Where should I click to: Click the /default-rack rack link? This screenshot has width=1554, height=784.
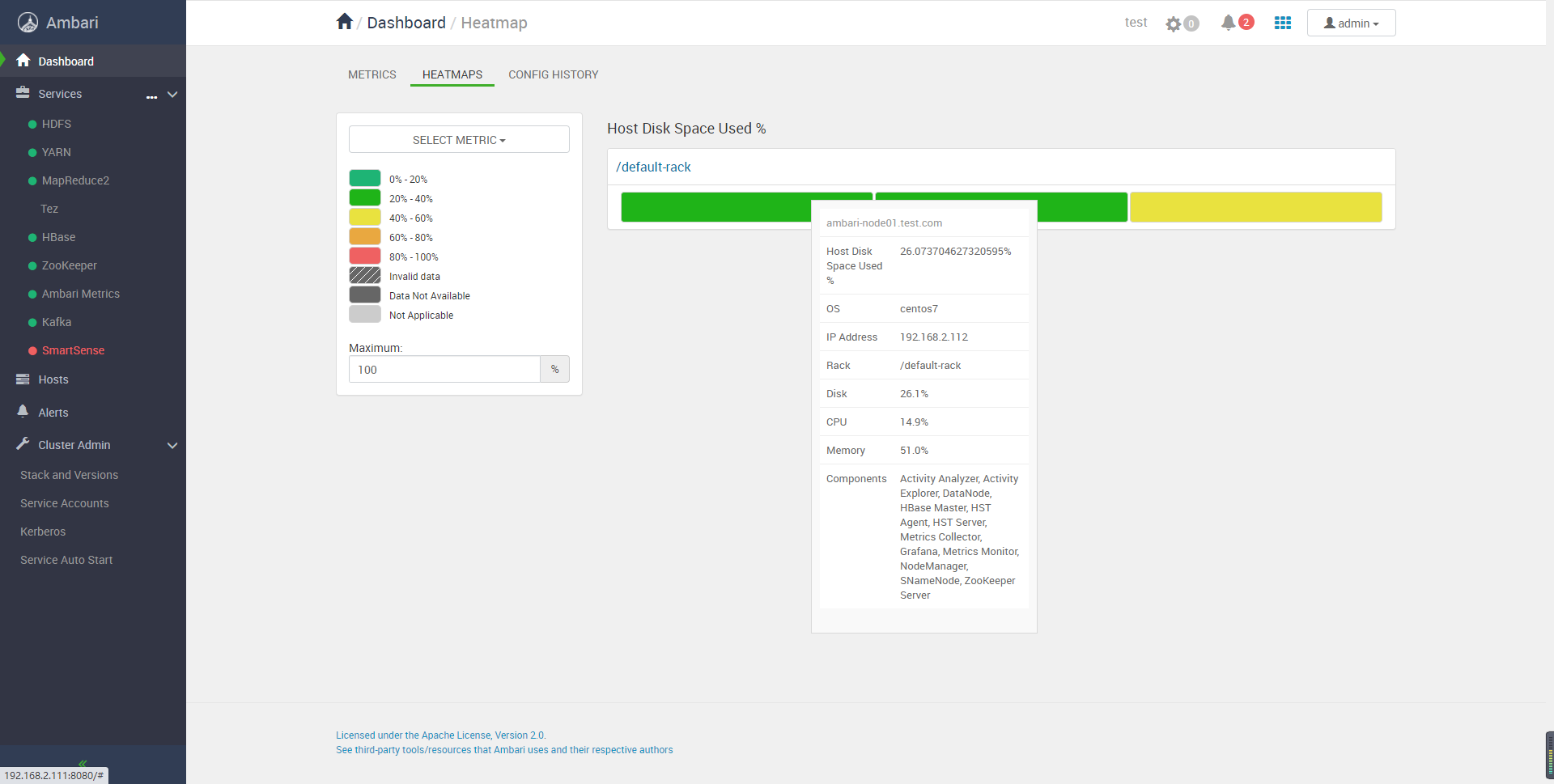(653, 167)
